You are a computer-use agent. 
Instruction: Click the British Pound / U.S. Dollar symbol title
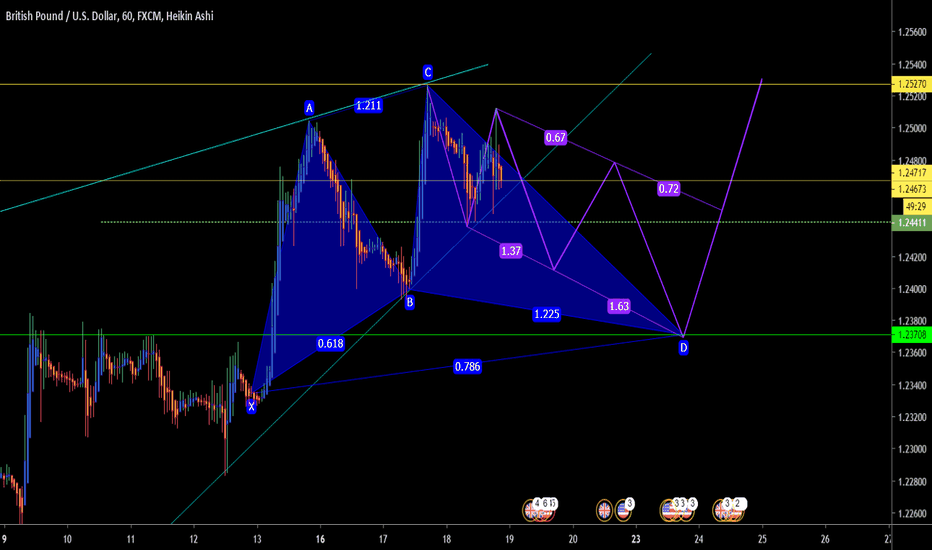(x=61, y=16)
